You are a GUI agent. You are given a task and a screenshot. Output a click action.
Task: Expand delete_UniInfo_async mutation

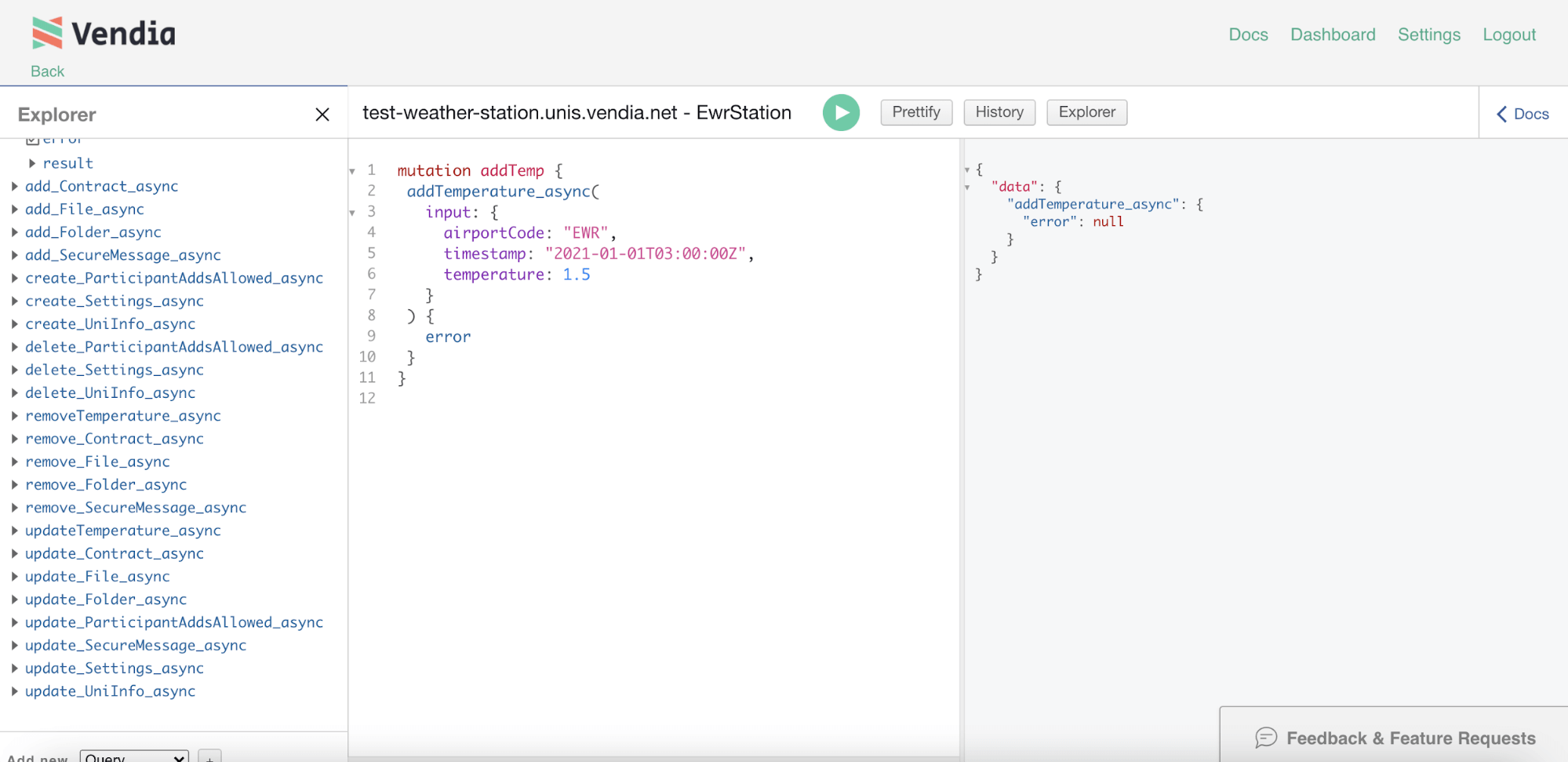point(15,392)
